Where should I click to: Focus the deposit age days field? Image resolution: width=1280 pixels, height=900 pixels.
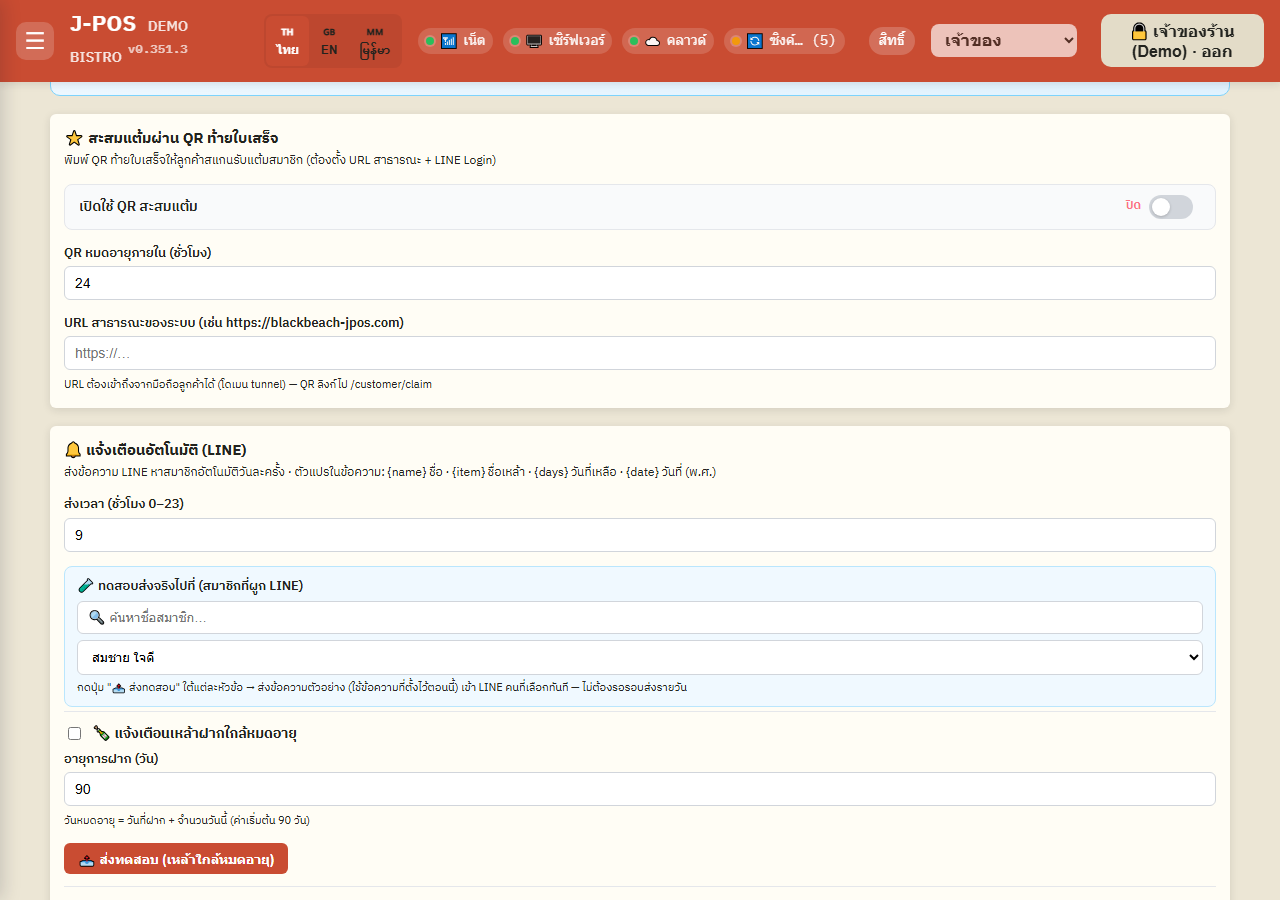[x=640, y=789]
